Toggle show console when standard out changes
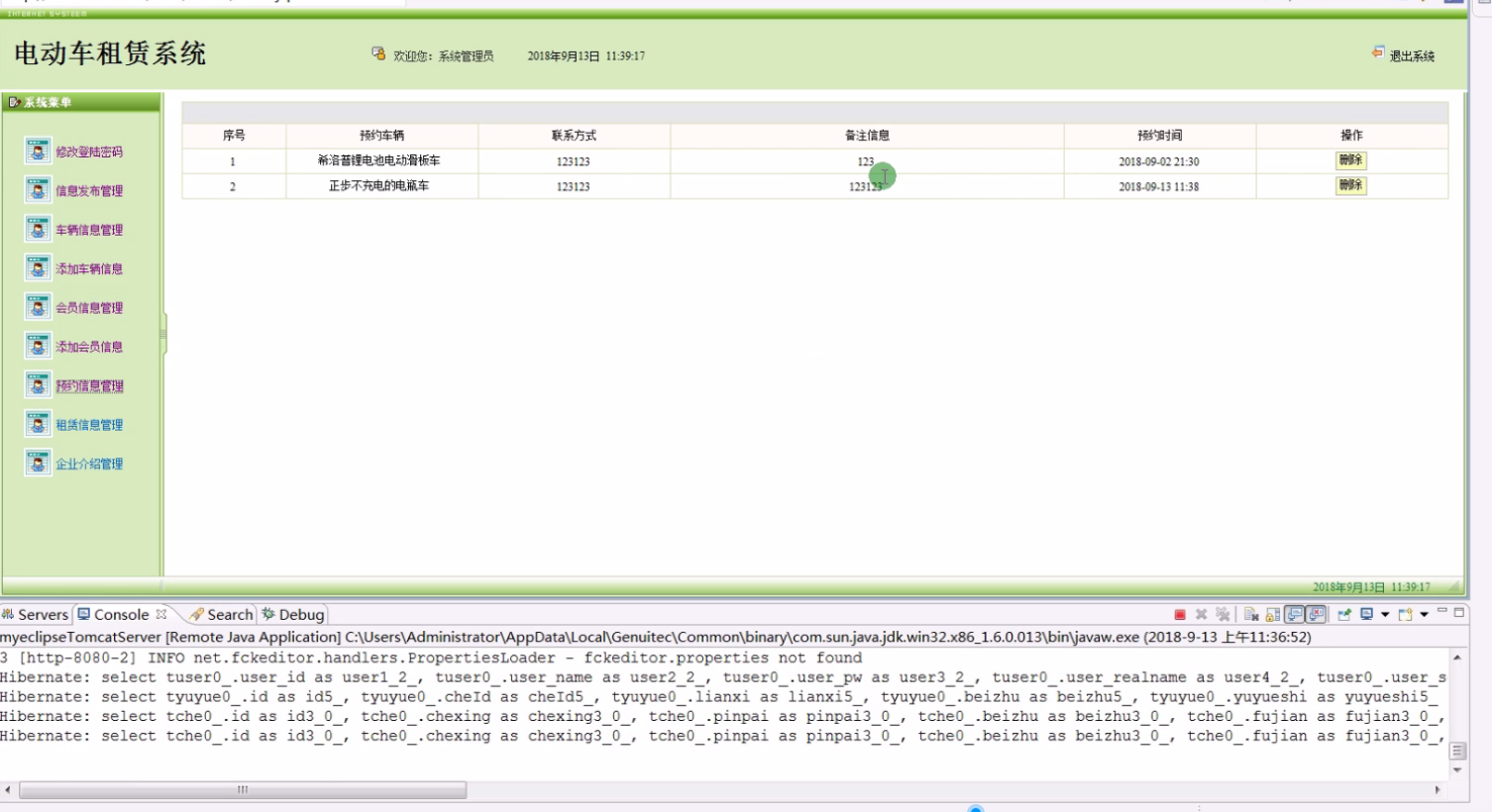 (x=1295, y=615)
